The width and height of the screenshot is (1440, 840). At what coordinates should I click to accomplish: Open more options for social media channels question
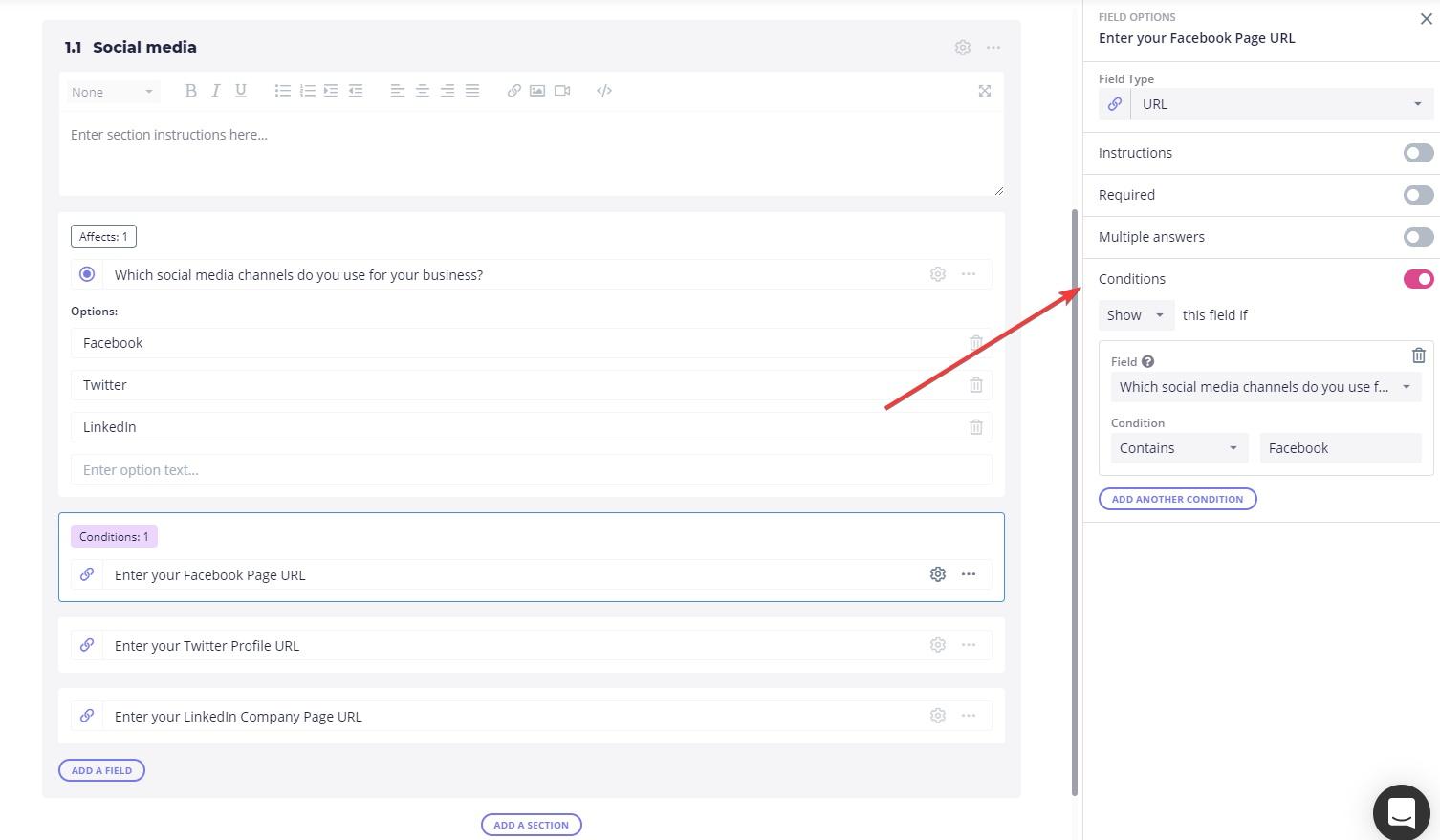969,274
